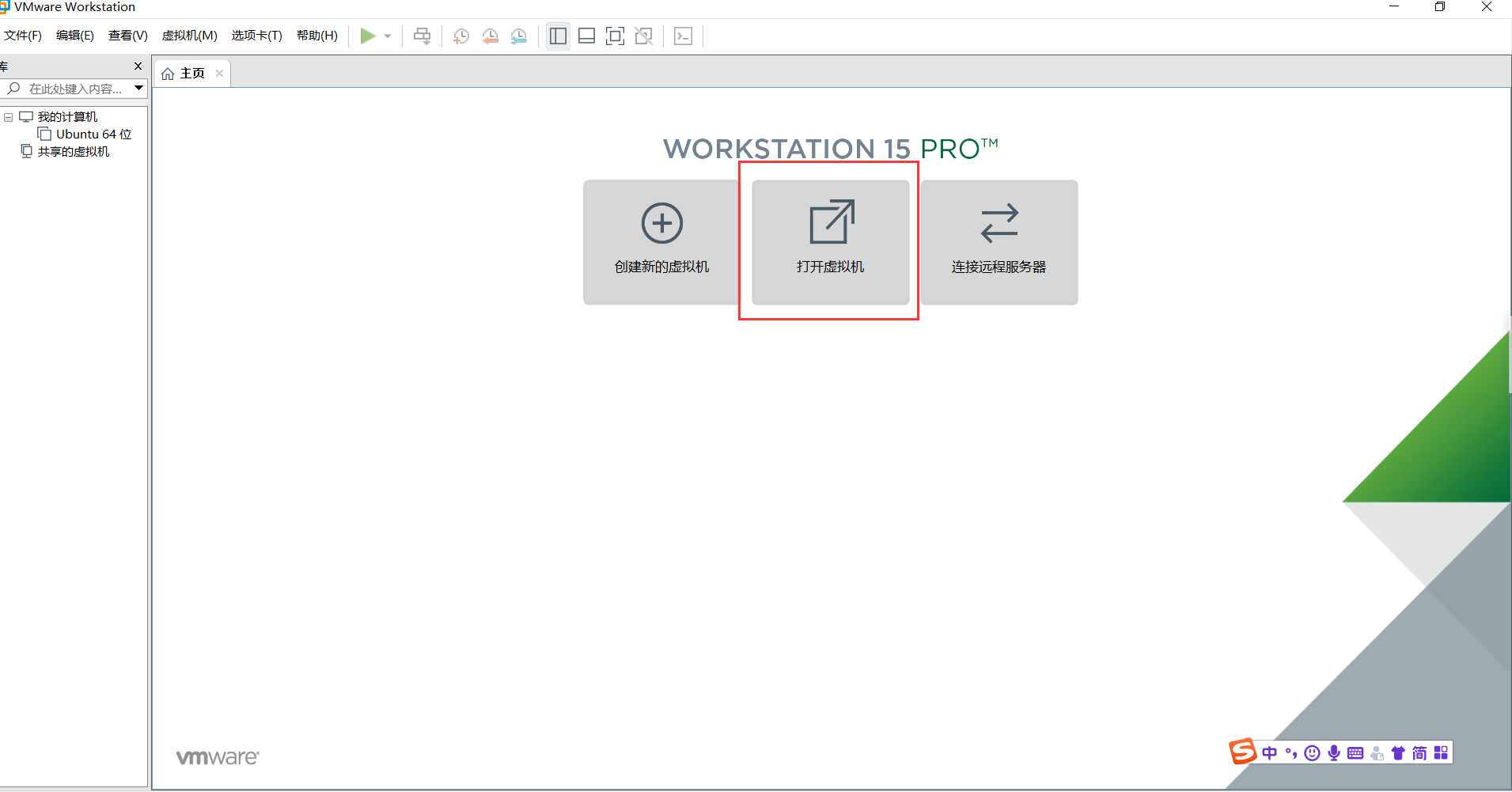
Task: Select the Ubuntu 64 位 virtual machine
Action: pos(93,135)
